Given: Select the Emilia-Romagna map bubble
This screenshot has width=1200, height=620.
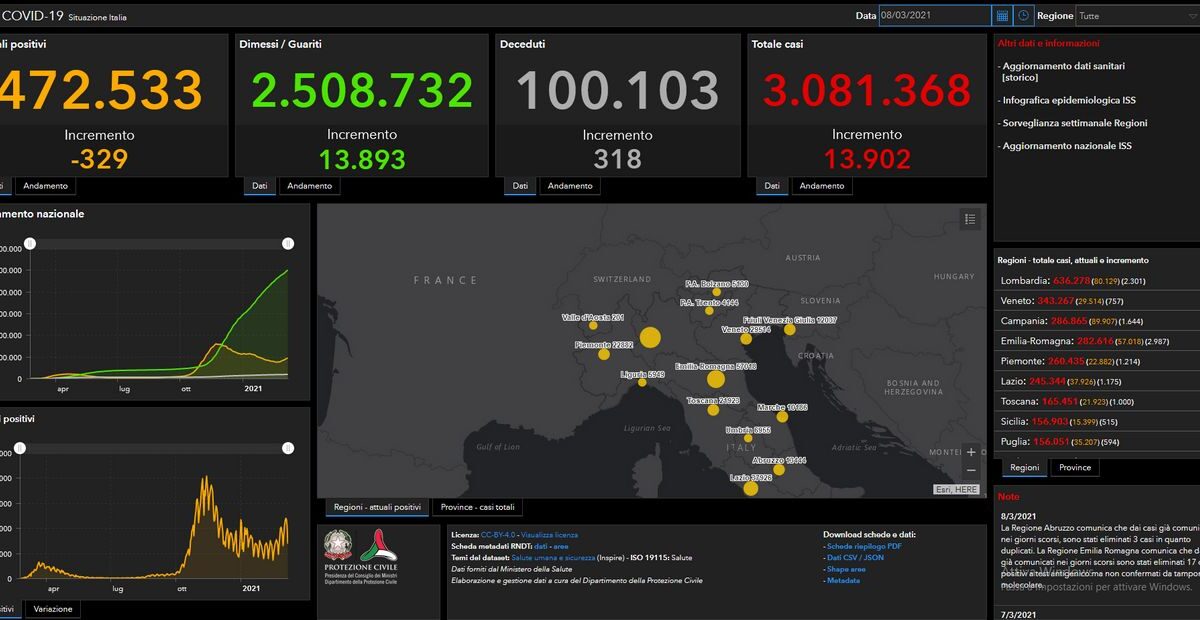Looking at the screenshot, I should pos(716,379).
